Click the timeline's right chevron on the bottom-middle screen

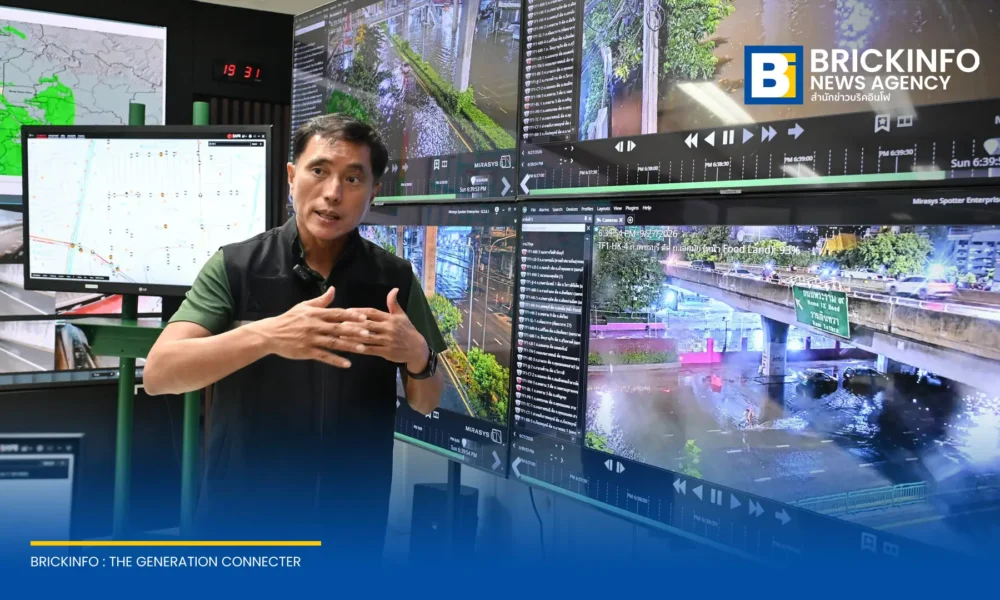pyautogui.click(x=496, y=460)
